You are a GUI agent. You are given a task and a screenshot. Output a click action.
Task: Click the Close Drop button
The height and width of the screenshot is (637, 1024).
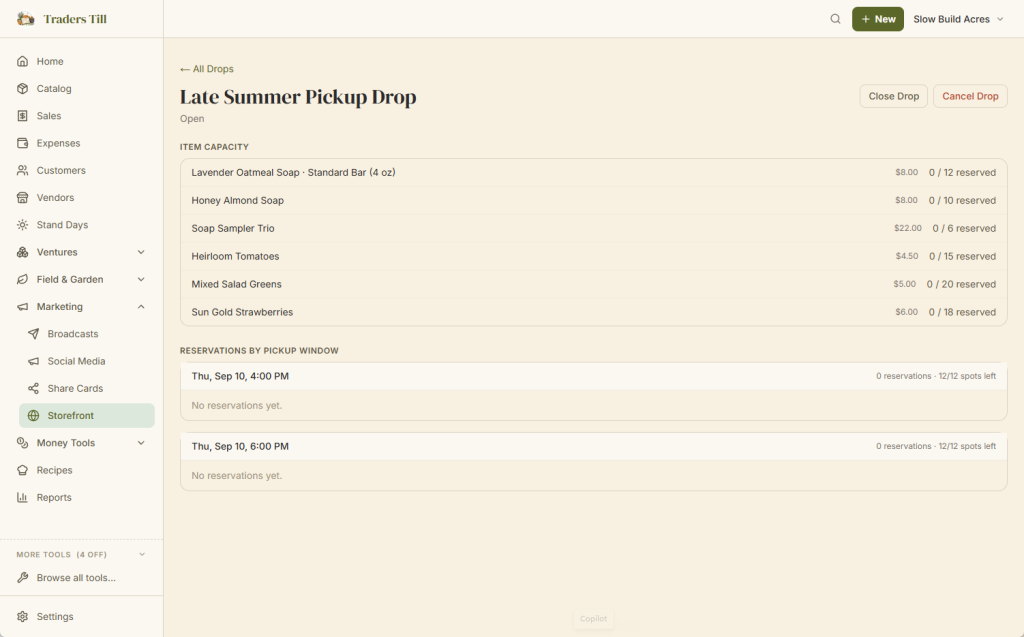(x=893, y=96)
